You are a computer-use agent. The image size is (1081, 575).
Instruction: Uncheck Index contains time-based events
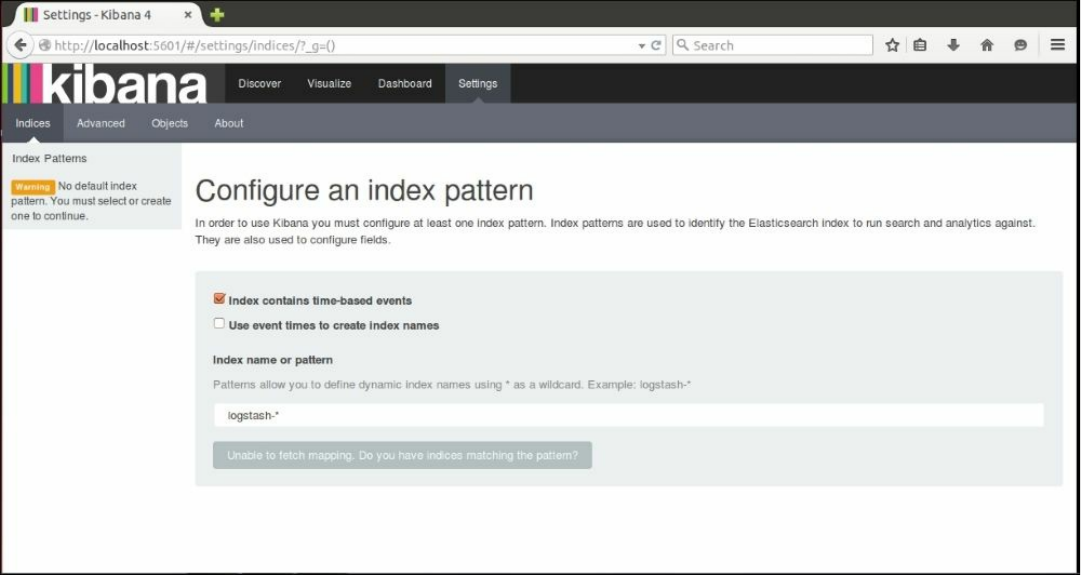coord(219,299)
